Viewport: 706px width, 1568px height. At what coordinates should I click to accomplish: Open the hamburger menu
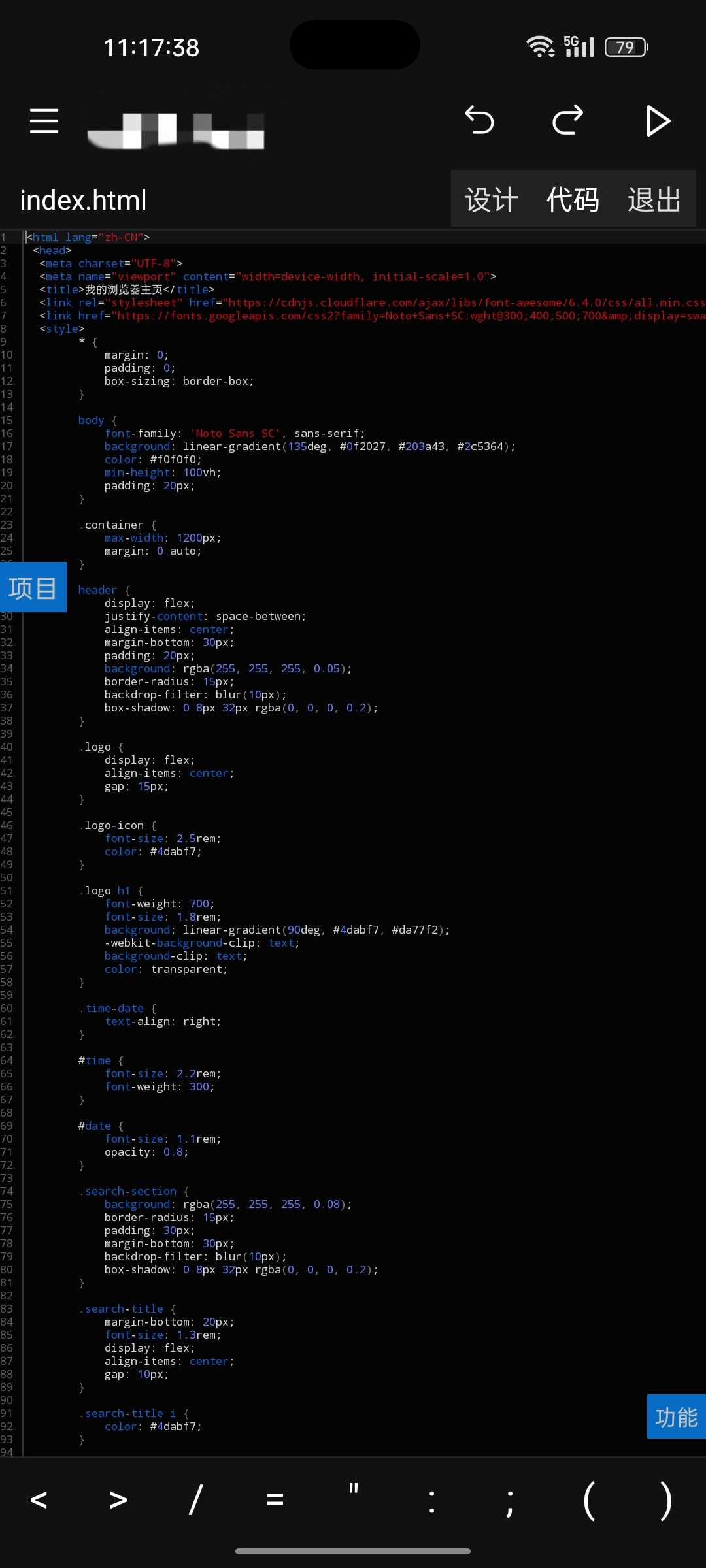tap(44, 121)
